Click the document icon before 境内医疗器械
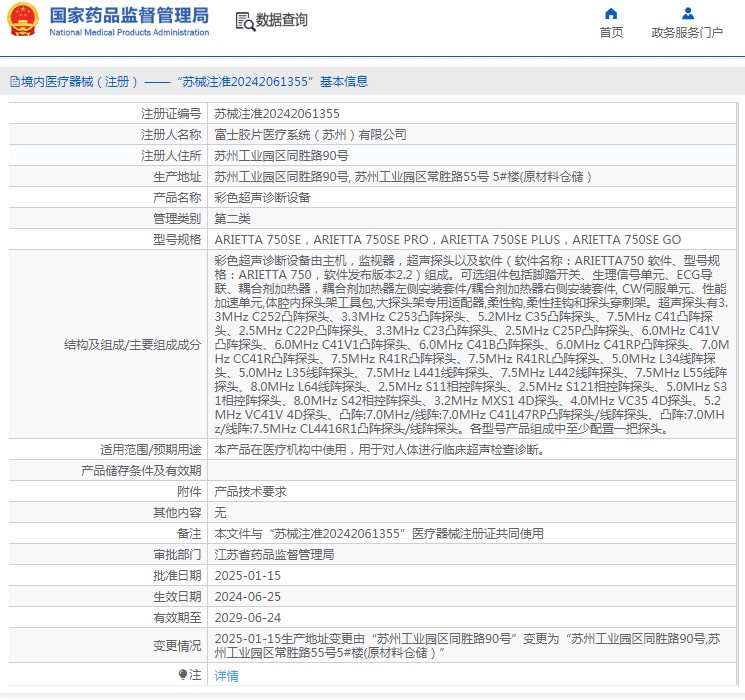Image resolution: width=745 pixels, height=700 pixels. point(14,82)
